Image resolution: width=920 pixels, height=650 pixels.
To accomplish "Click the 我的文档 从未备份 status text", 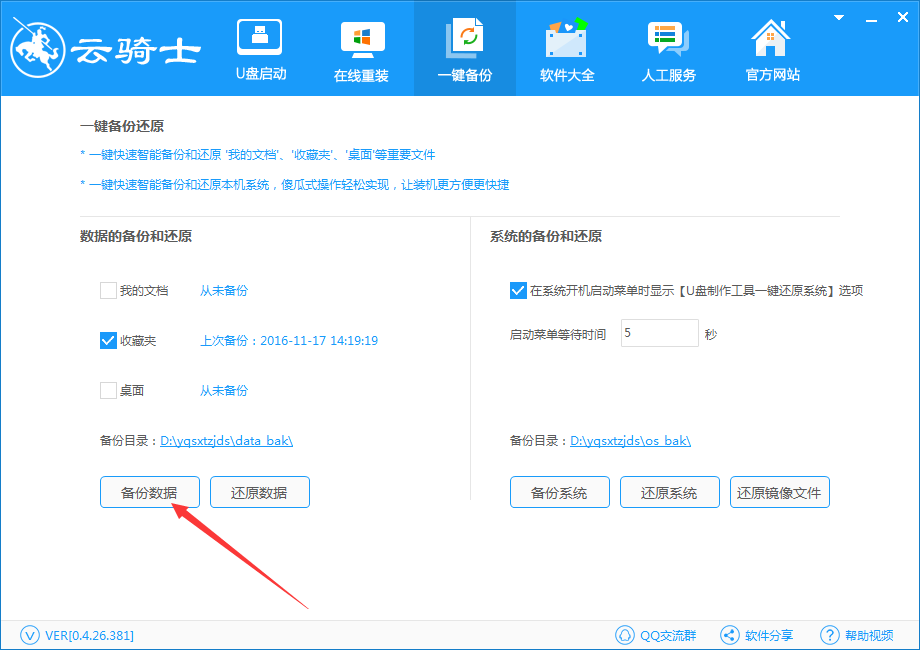I will pyautogui.click(x=224, y=290).
